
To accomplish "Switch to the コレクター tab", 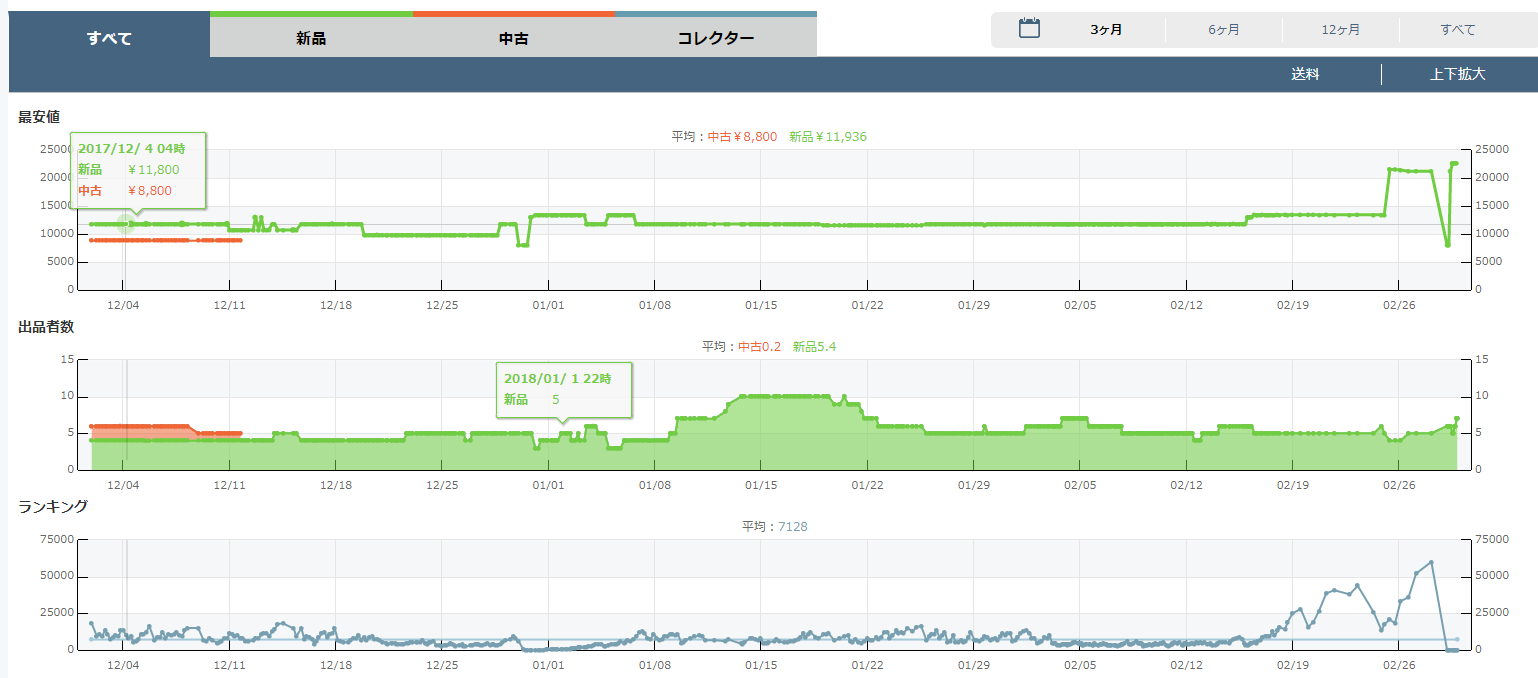I will tap(715, 39).
